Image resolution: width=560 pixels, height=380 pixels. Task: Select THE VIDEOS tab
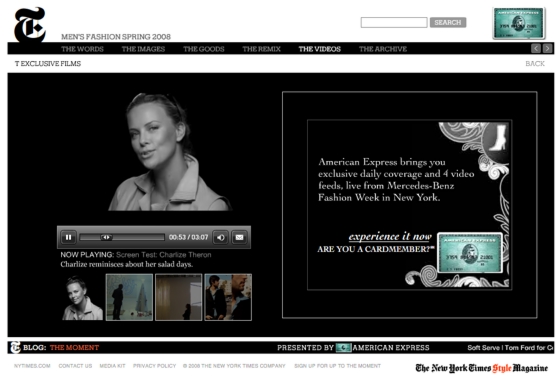tap(320, 49)
